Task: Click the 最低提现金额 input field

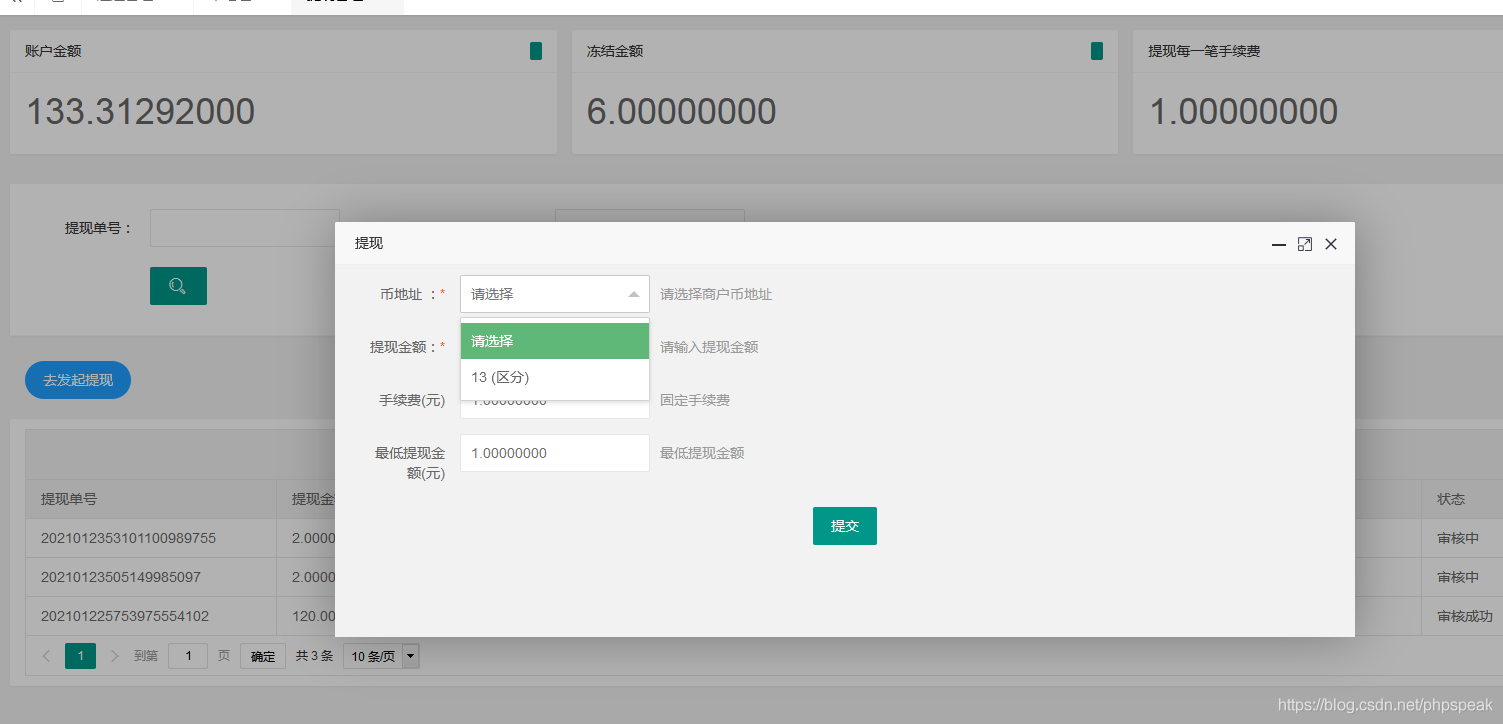Action: (x=555, y=453)
